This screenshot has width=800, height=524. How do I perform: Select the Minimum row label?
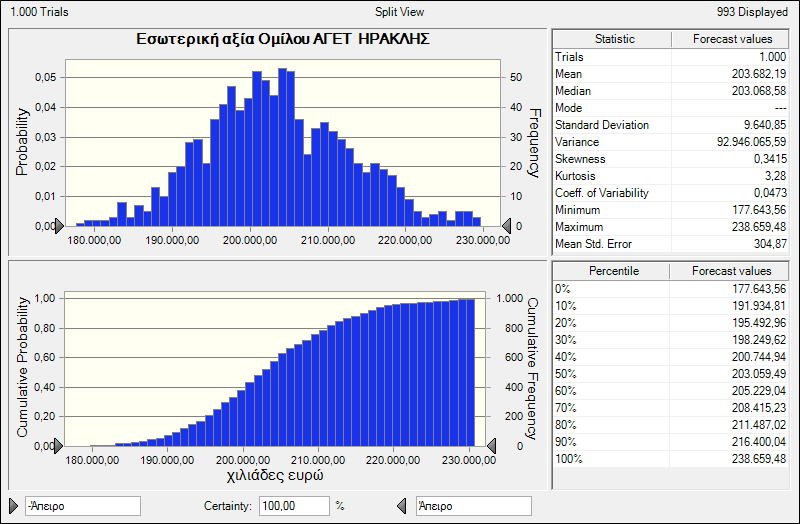[x=578, y=210]
